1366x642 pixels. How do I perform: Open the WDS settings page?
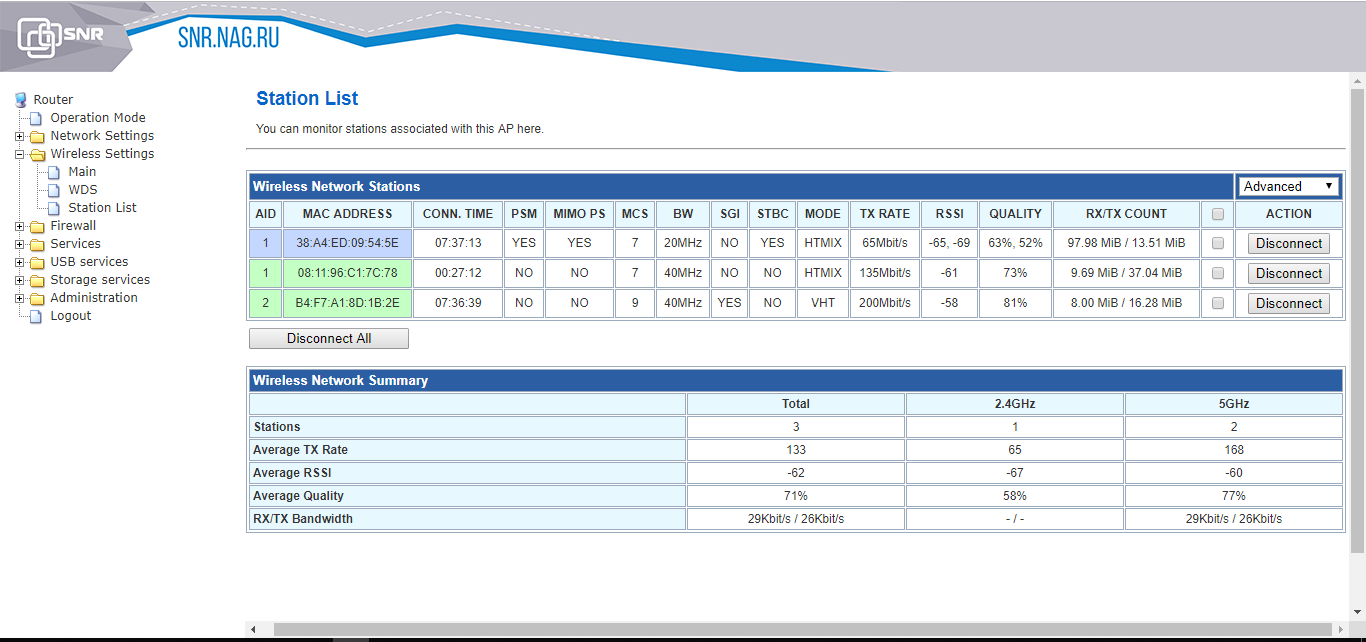tap(83, 190)
